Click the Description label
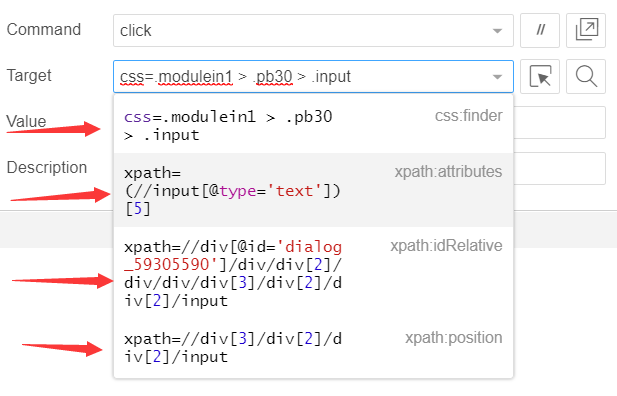617x396 pixels. (47, 168)
